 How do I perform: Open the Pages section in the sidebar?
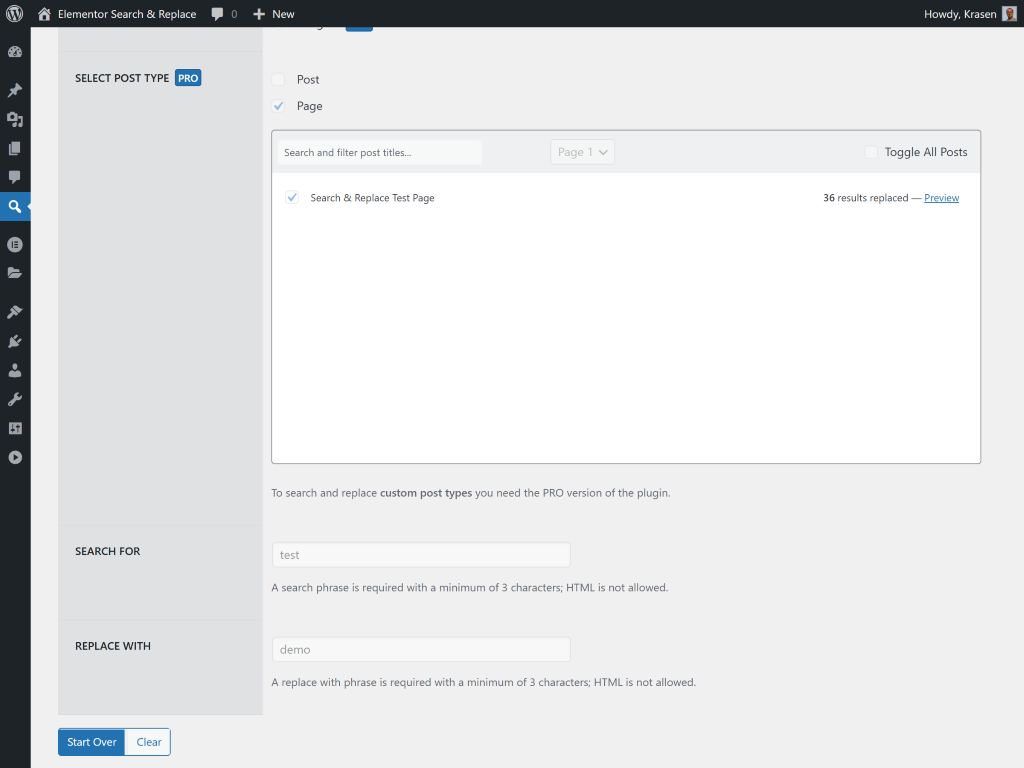click(15, 148)
